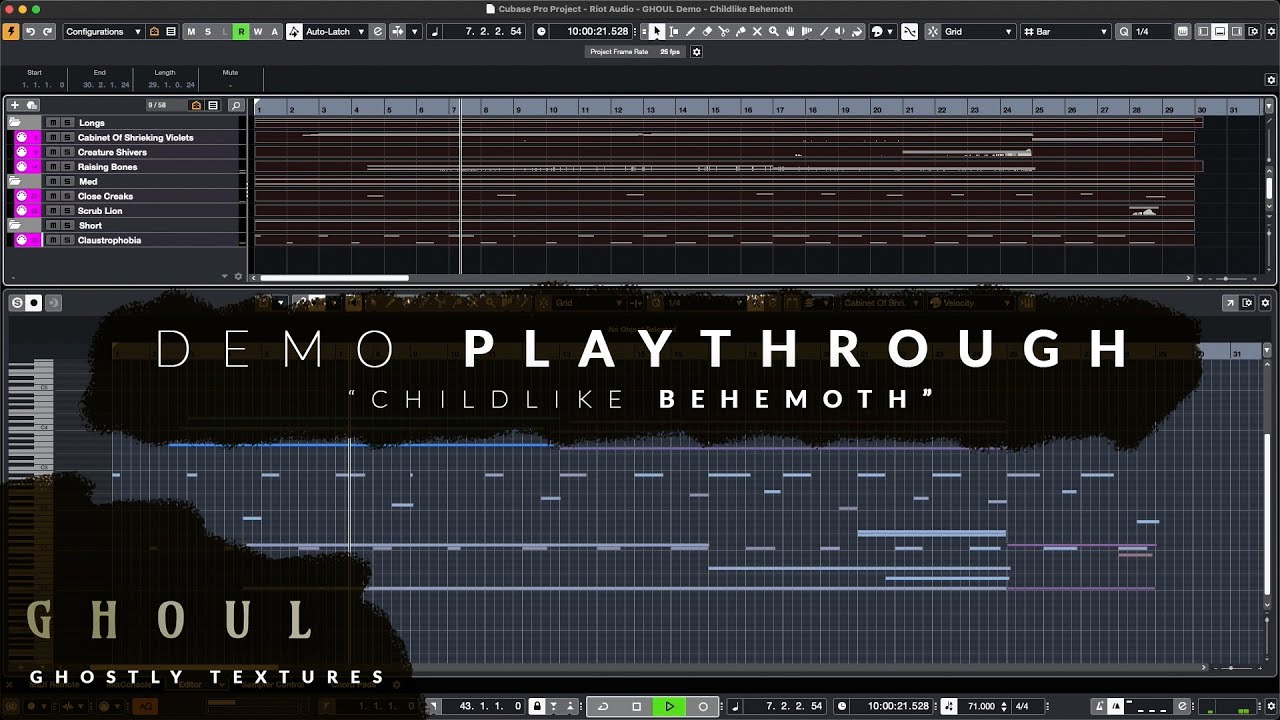Viewport: 1280px width, 720px height.
Task: Select the Play speaker tool
Action: pyautogui.click(x=841, y=32)
